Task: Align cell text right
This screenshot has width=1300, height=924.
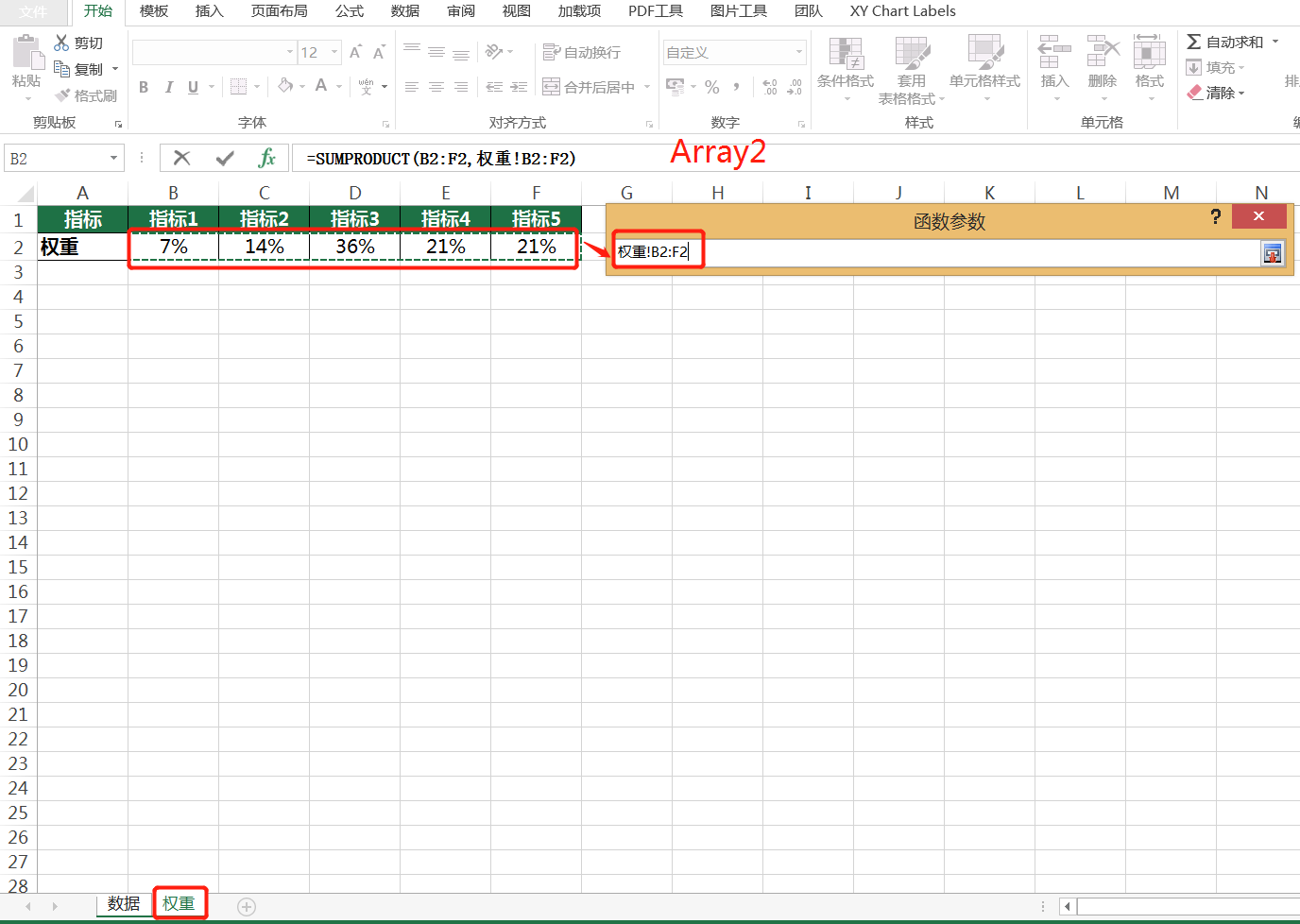Action: click(x=461, y=87)
